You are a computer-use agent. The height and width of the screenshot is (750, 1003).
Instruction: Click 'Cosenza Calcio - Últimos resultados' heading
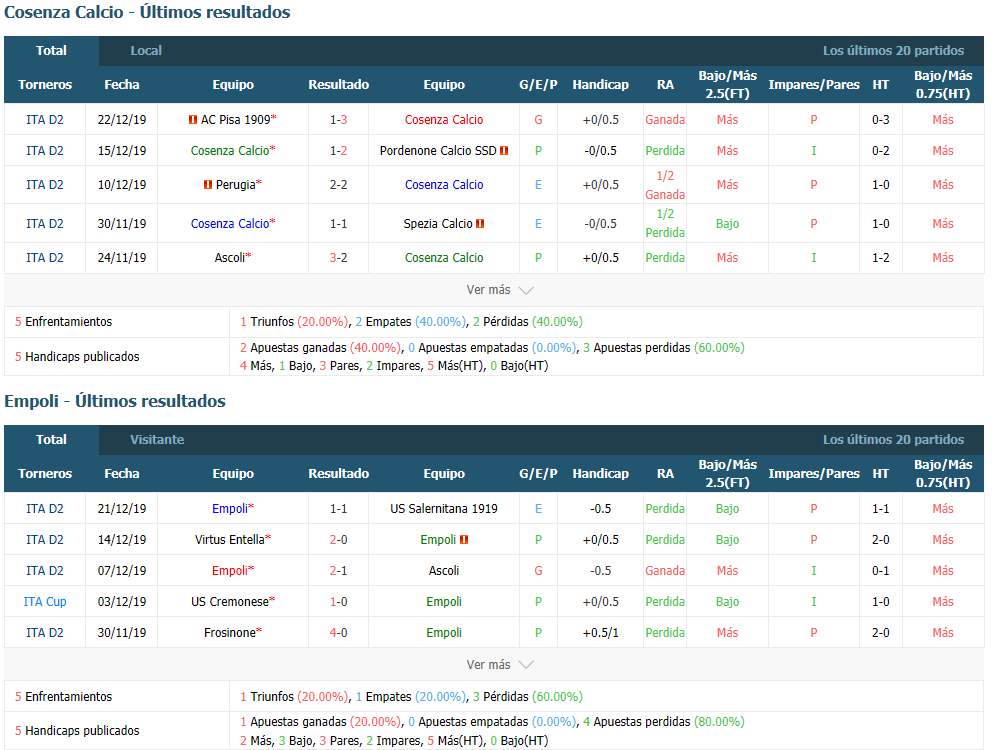point(147,12)
